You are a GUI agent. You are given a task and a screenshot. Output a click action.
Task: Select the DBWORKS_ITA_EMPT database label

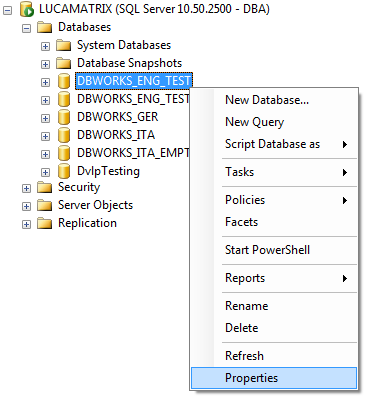click(133, 153)
